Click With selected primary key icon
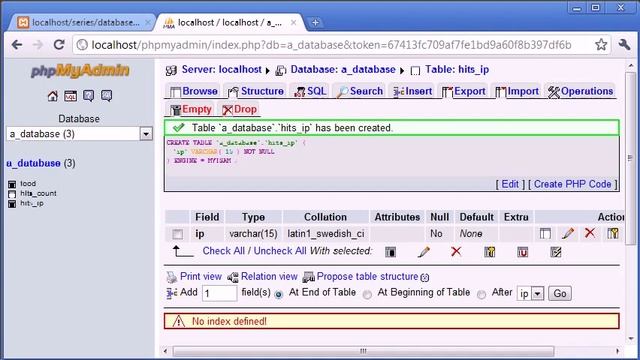This screenshot has width=640, height=360. click(x=489, y=252)
